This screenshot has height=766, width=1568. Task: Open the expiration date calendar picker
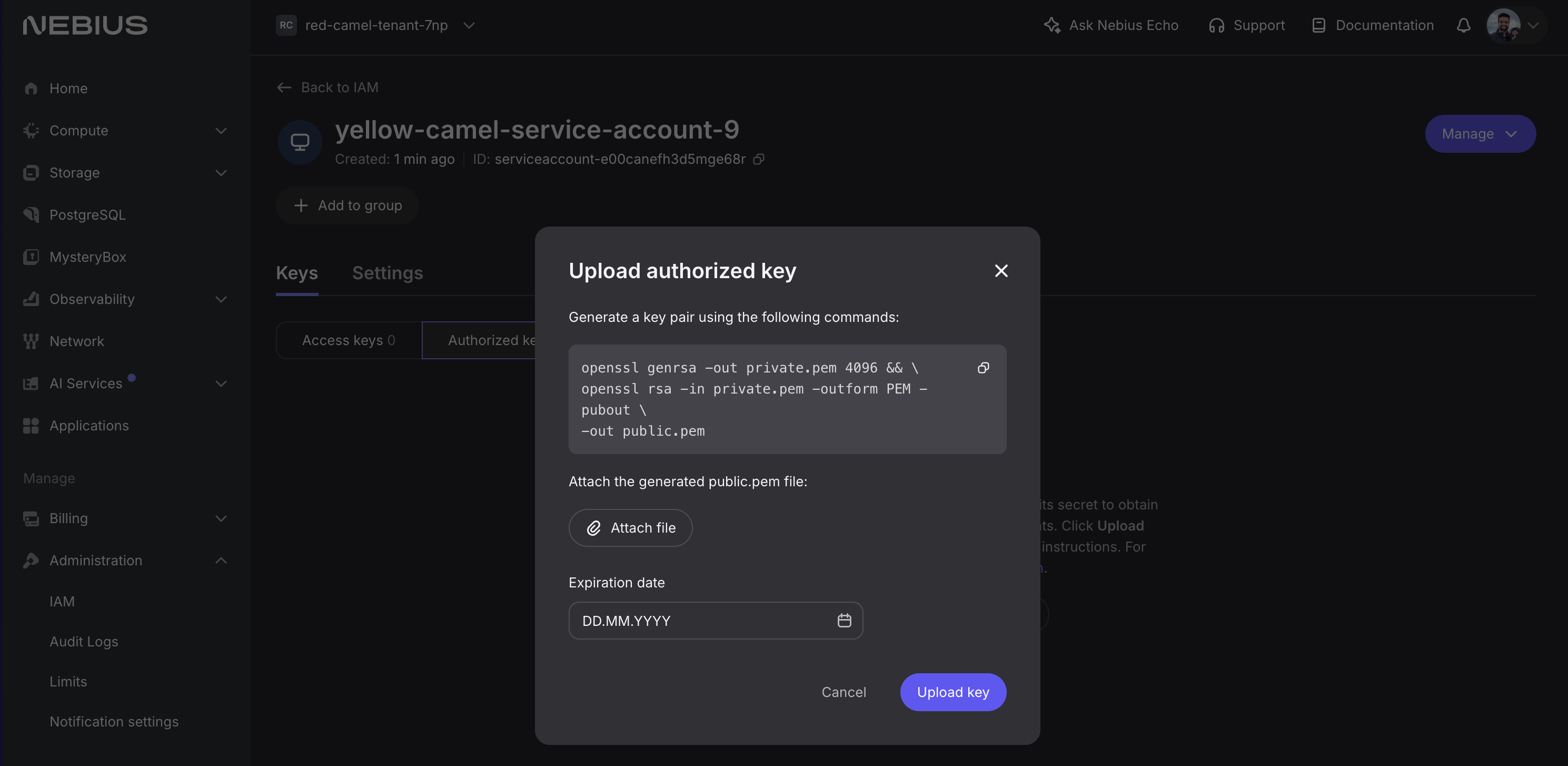pyautogui.click(x=845, y=621)
